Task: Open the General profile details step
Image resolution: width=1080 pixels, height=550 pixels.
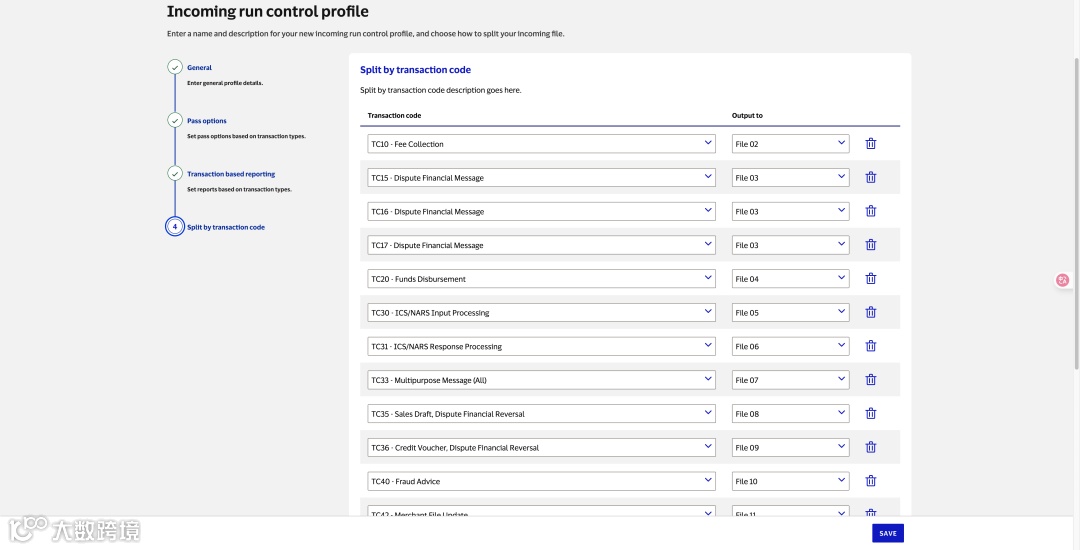Action: pyautogui.click(x=199, y=68)
